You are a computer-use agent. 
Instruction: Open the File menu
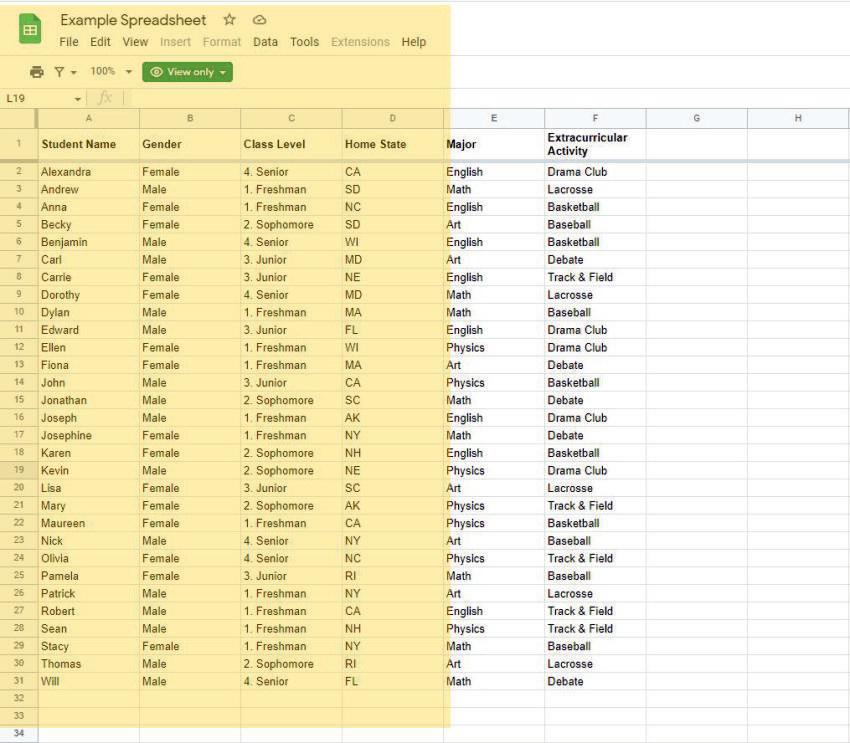click(69, 42)
